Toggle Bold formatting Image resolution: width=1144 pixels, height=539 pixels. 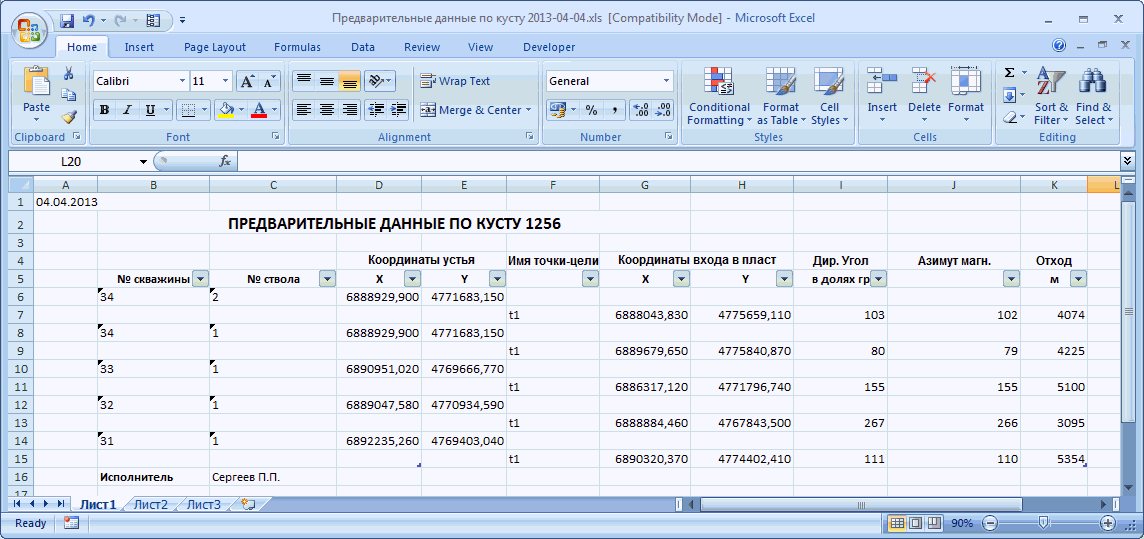pos(104,110)
